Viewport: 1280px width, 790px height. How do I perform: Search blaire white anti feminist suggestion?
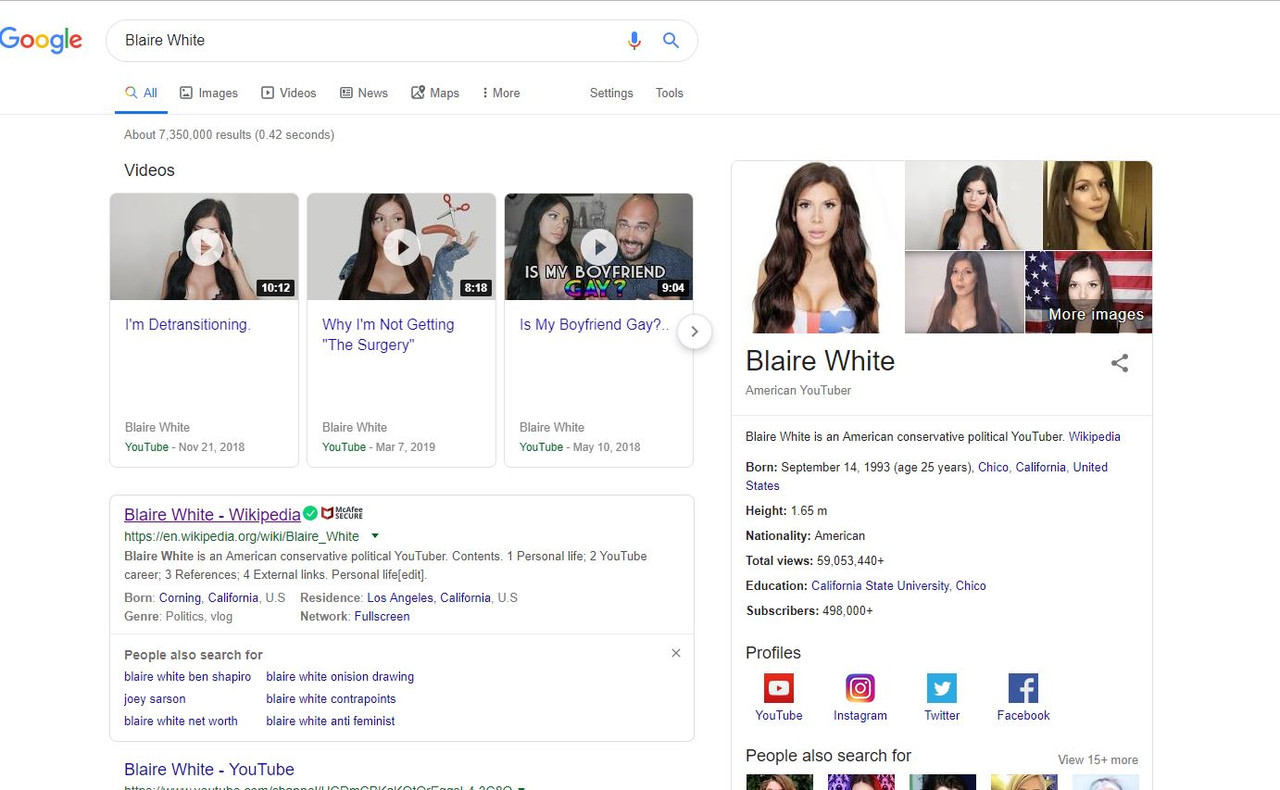coord(330,721)
